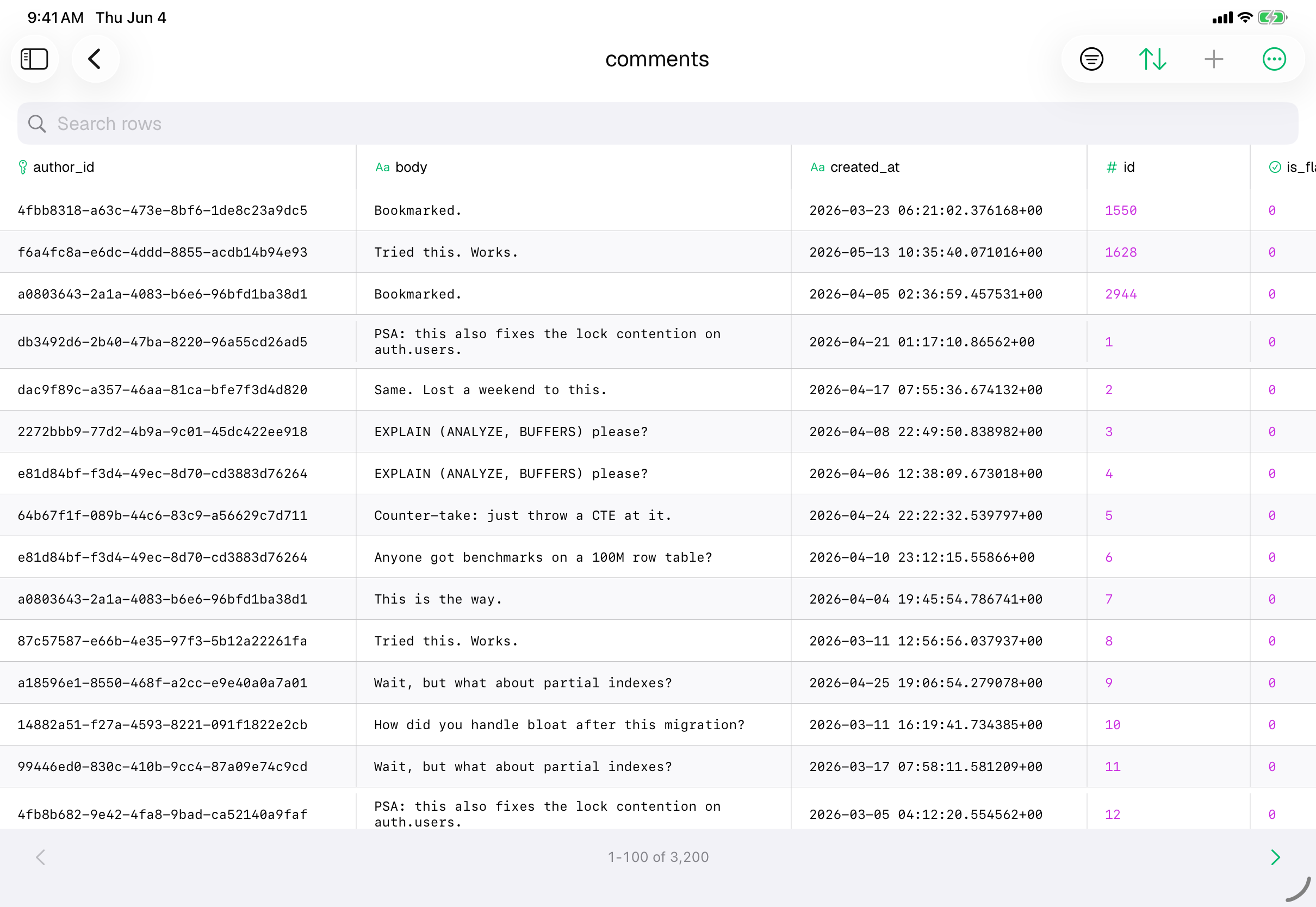Image resolution: width=1316 pixels, height=907 pixels.
Task: Open the more options ellipsis menu
Action: pos(1274,59)
